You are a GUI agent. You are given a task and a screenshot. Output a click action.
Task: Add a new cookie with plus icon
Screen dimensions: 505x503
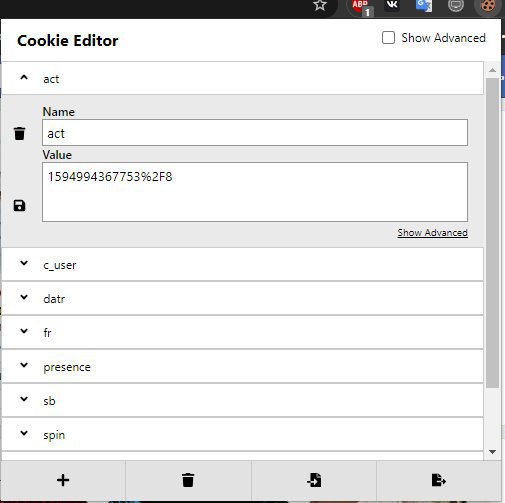pyautogui.click(x=63, y=480)
